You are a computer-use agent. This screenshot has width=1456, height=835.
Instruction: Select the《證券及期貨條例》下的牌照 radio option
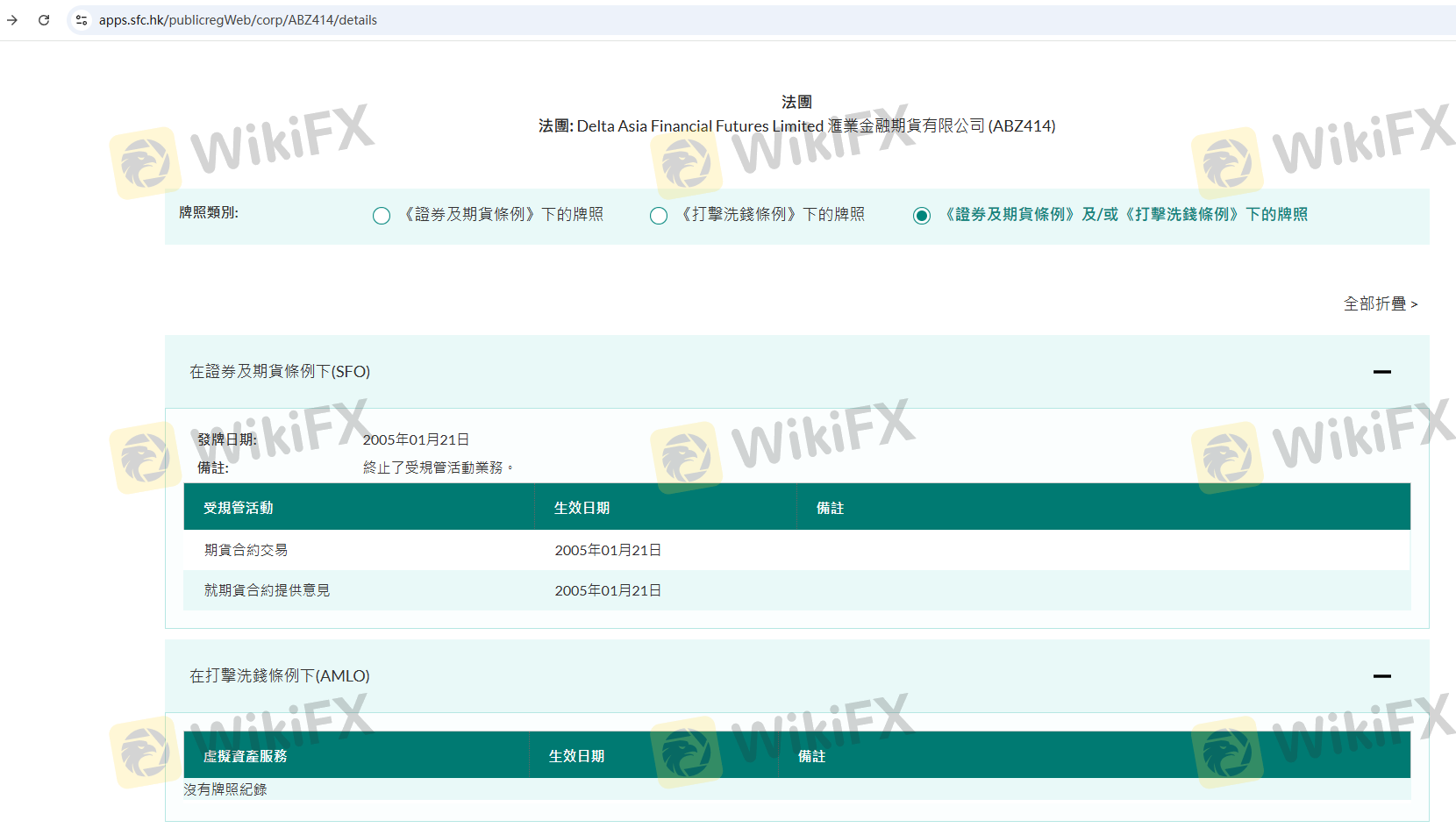coord(382,216)
